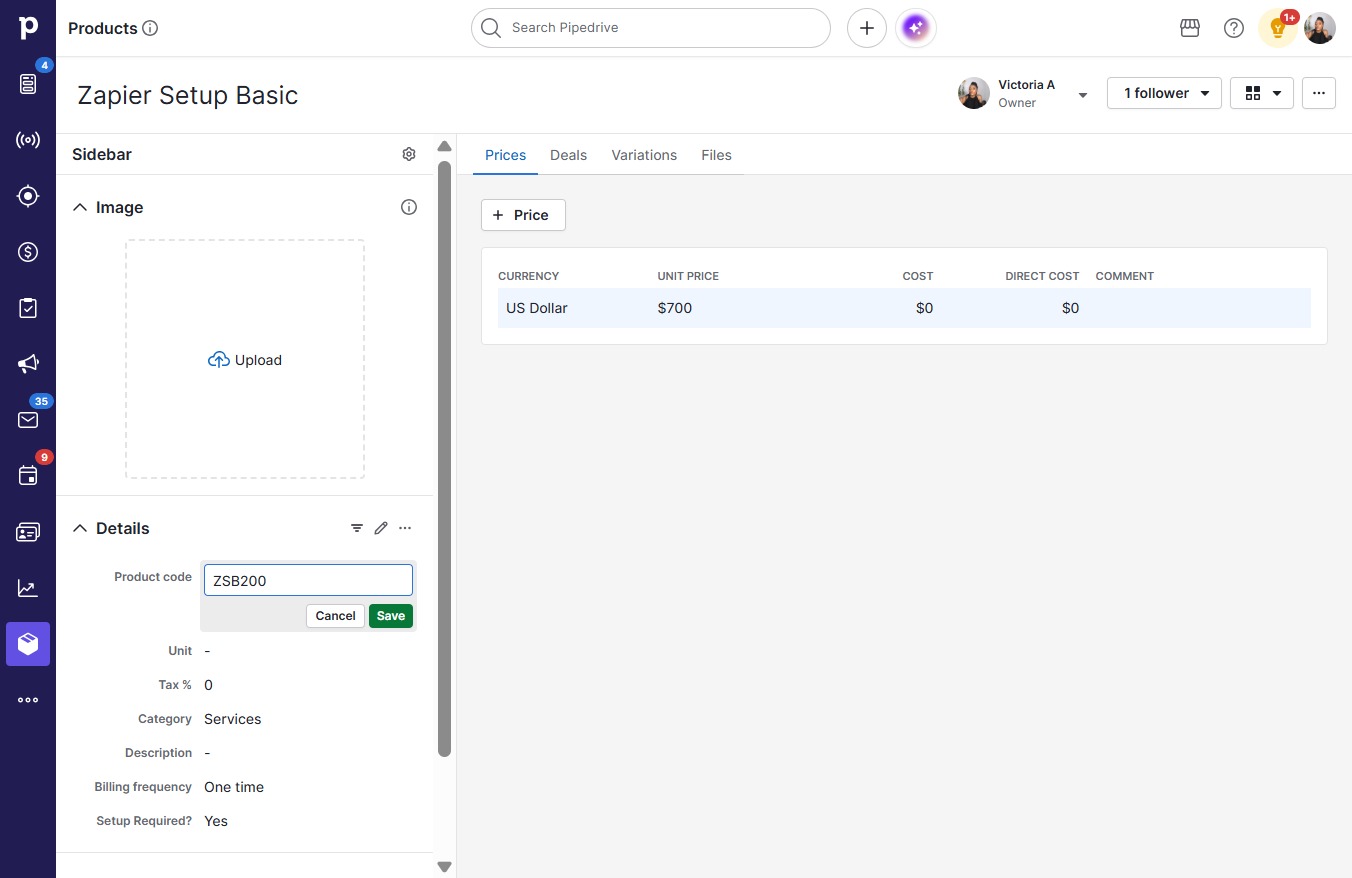Open the Contacts card sidebar icon

point(28,532)
